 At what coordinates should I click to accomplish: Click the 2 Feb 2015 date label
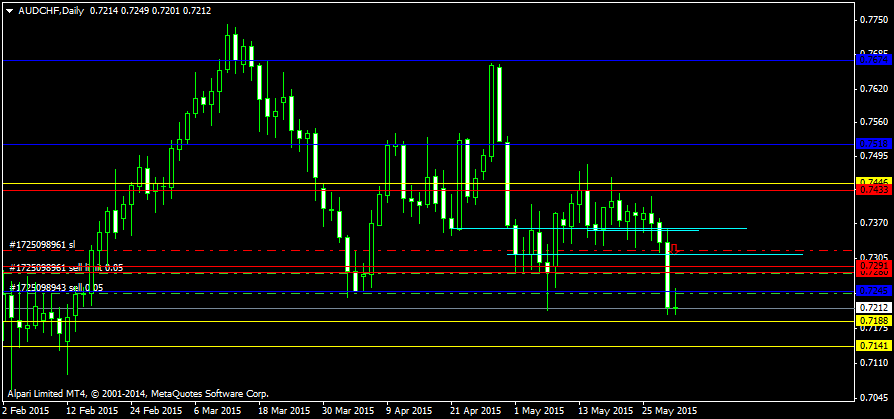[x=26, y=410]
